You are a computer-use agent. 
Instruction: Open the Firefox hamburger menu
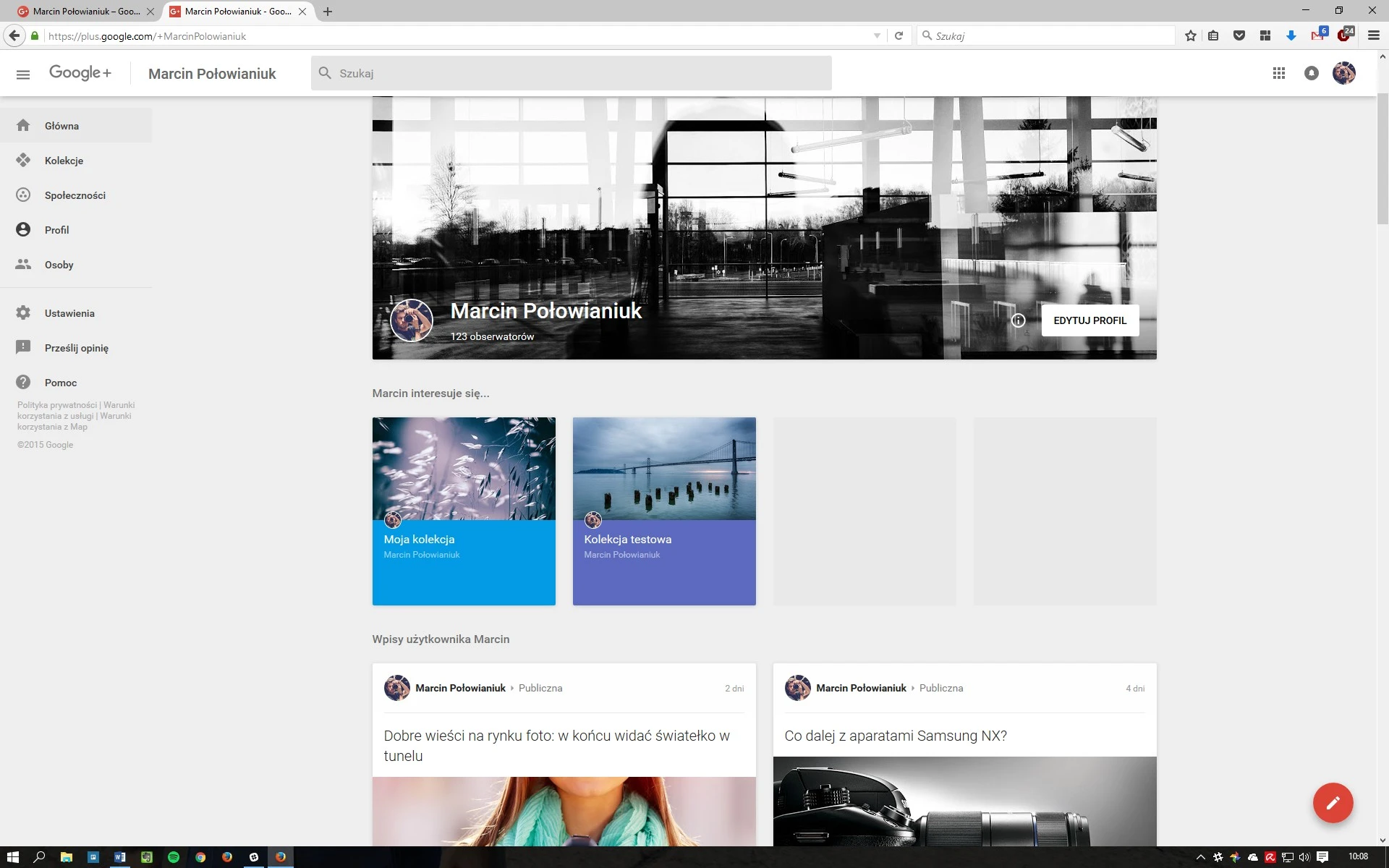1373,35
